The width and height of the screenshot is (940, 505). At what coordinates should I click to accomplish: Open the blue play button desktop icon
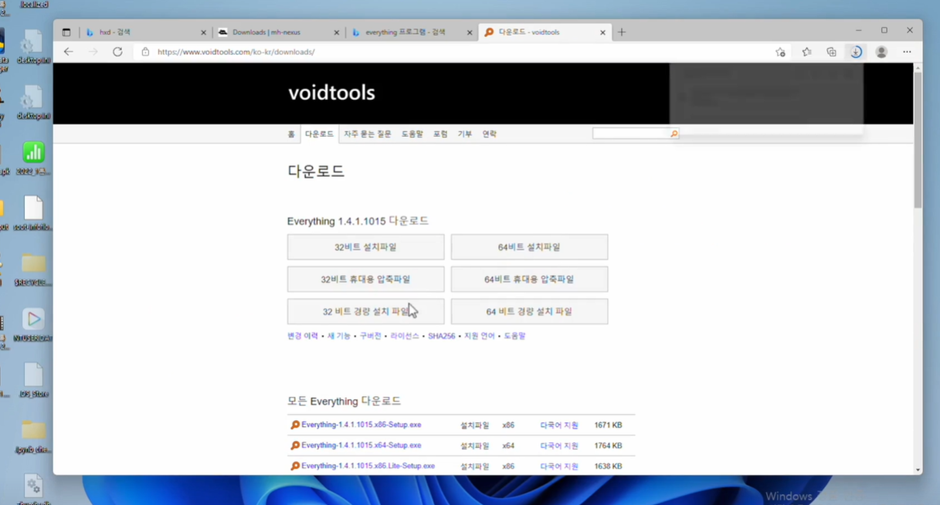34,319
